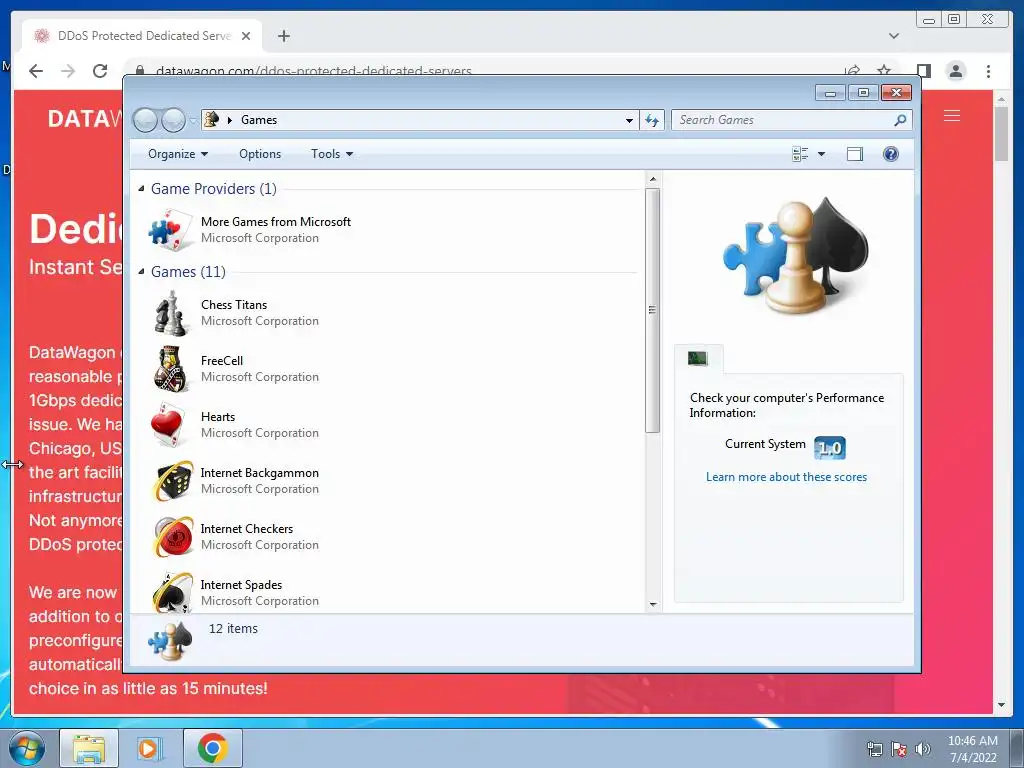Open Chrome profile avatar
The height and width of the screenshot is (768, 1024).
click(x=955, y=71)
